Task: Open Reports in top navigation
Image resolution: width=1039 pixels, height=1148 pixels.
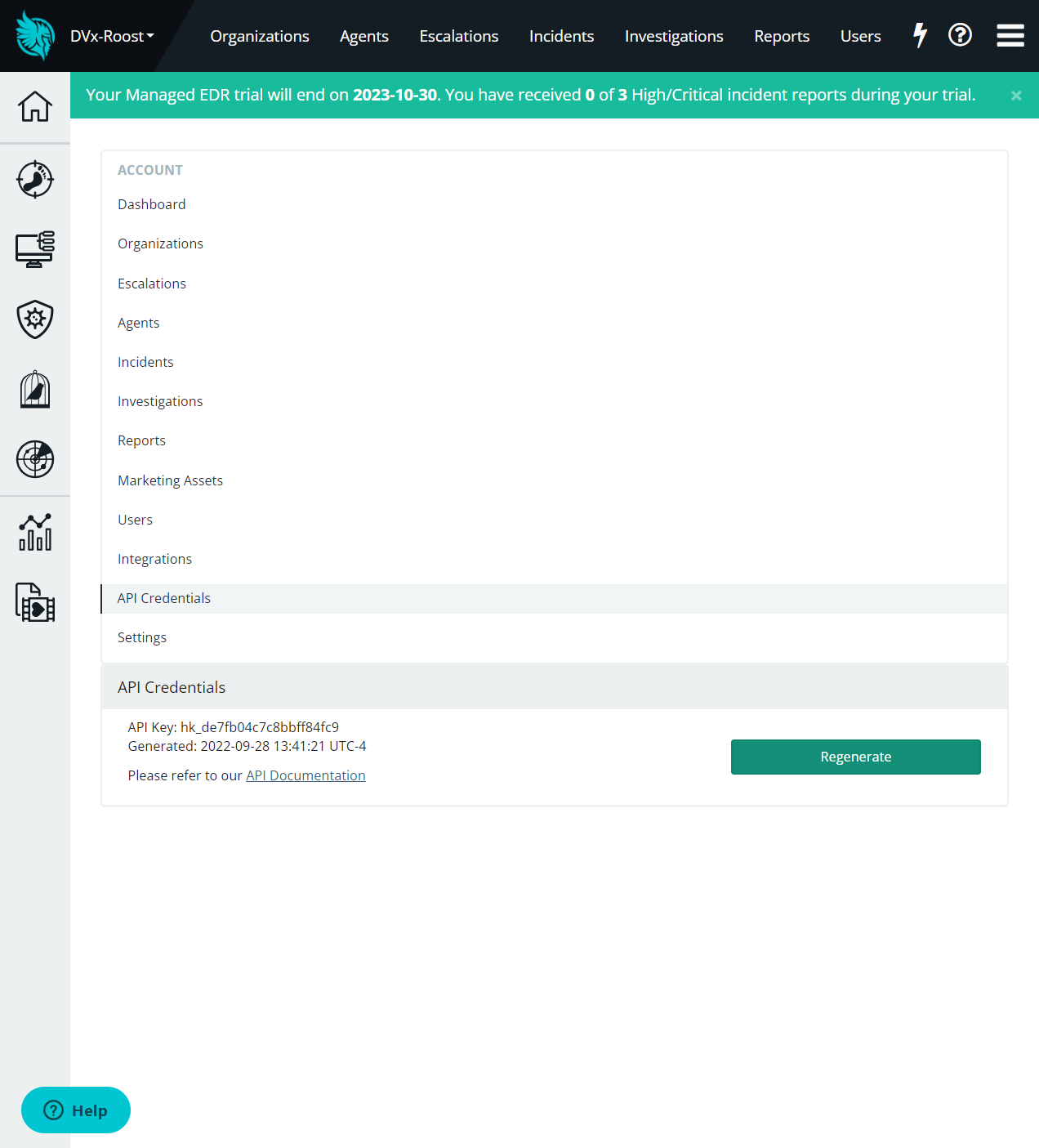Action: click(x=782, y=36)
